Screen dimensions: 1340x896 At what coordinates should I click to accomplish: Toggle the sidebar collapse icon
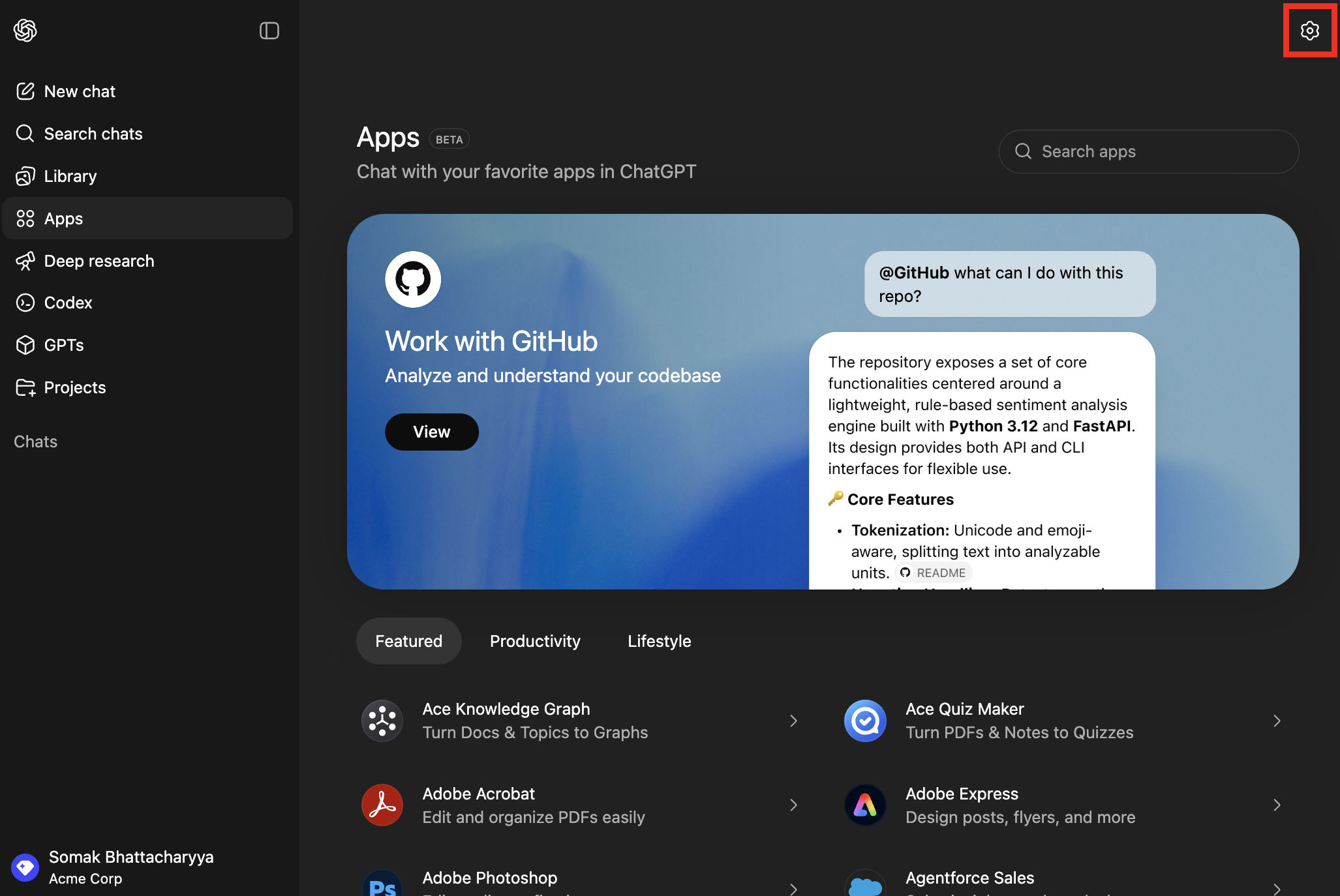pyautogui.click(x=269, y=31)
